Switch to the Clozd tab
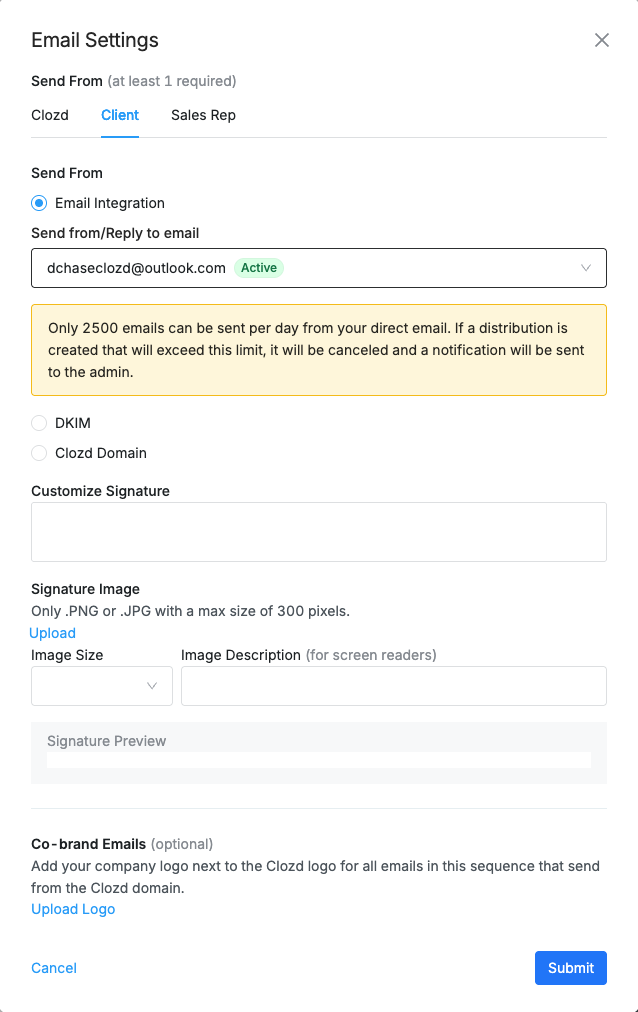The image size is (638, 1012). [50, 115]
